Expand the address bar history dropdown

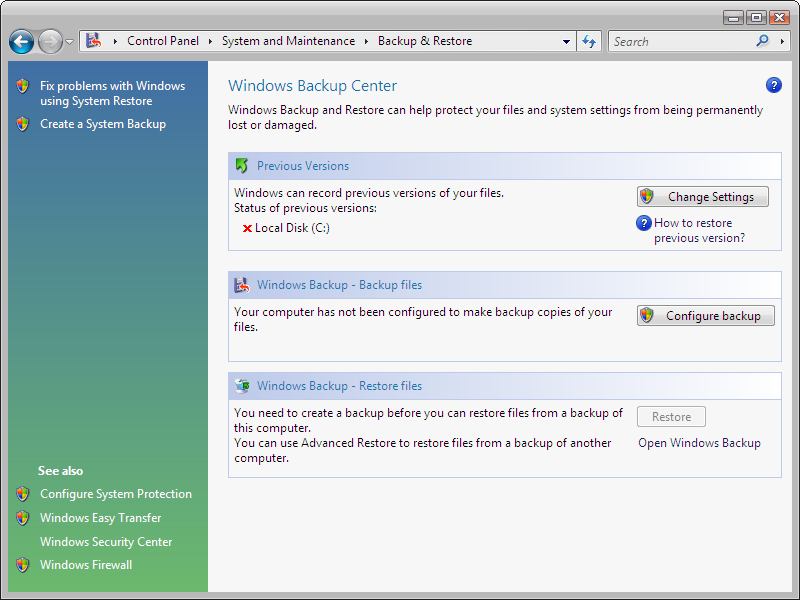coord(566,42)
